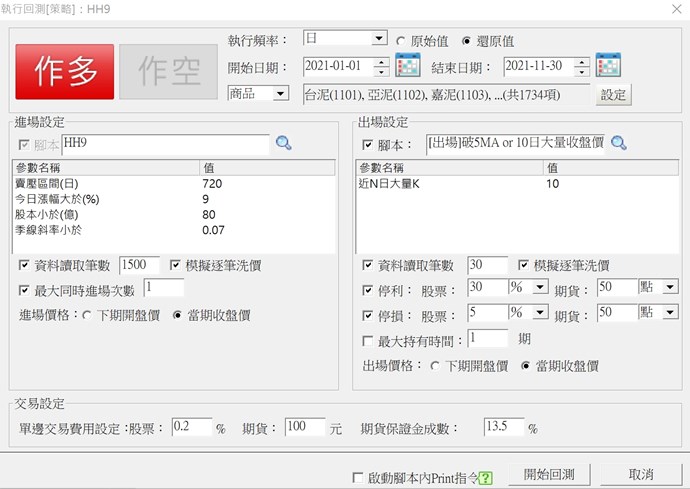Click the start date spinner arrows

(381, 67)
